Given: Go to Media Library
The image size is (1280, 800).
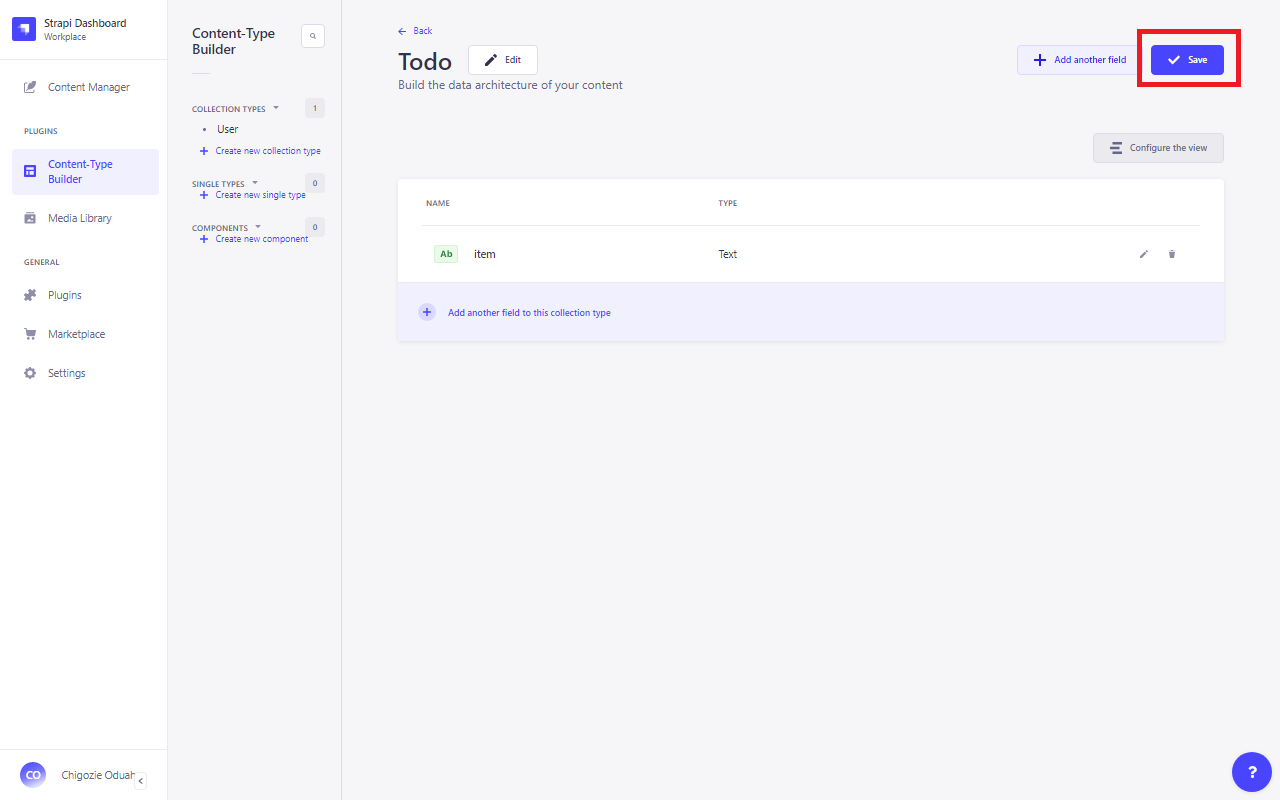Looking at the screenshot, I should 80,218.
